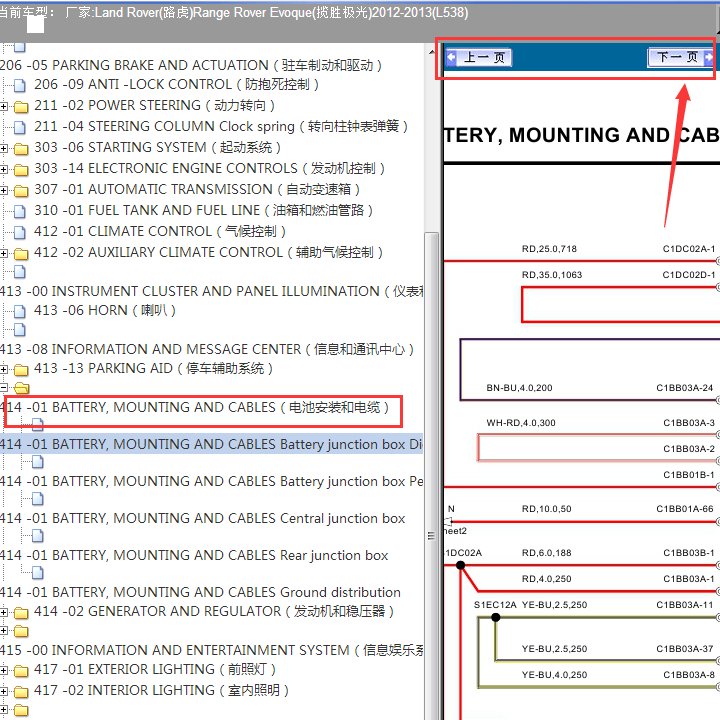The width and height of the screenshot is (720, 720).
Task: Click folder icon above 415-00 INFORMATION AND ENTERTAINMENT
Action: pos(21,632)
